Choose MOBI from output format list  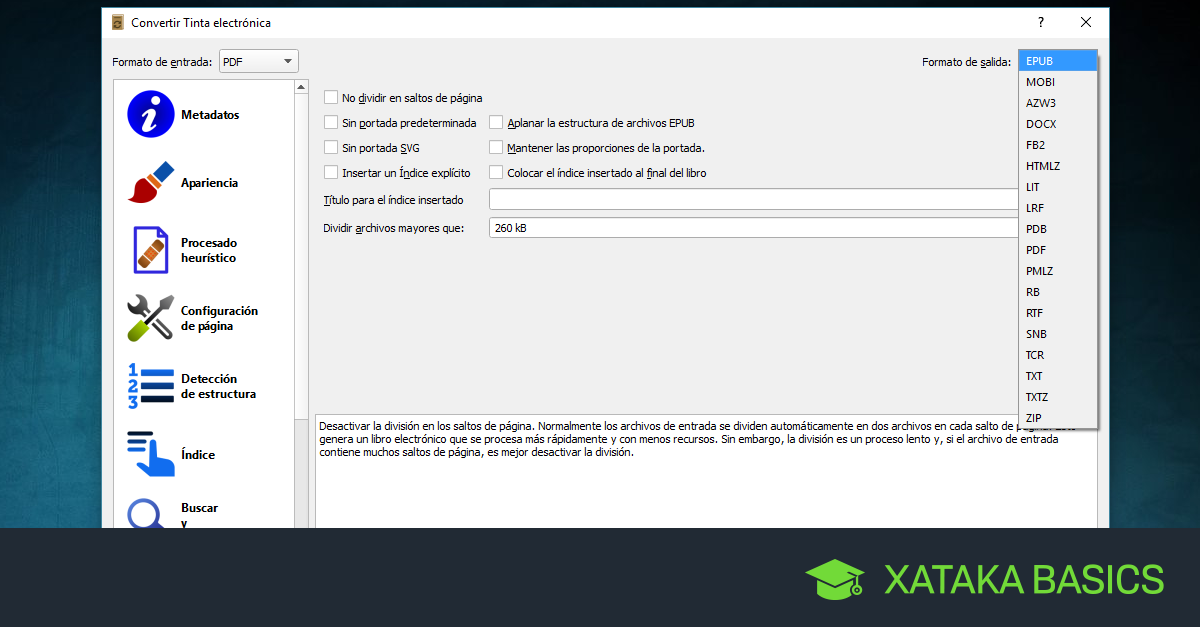(1040, 82)
